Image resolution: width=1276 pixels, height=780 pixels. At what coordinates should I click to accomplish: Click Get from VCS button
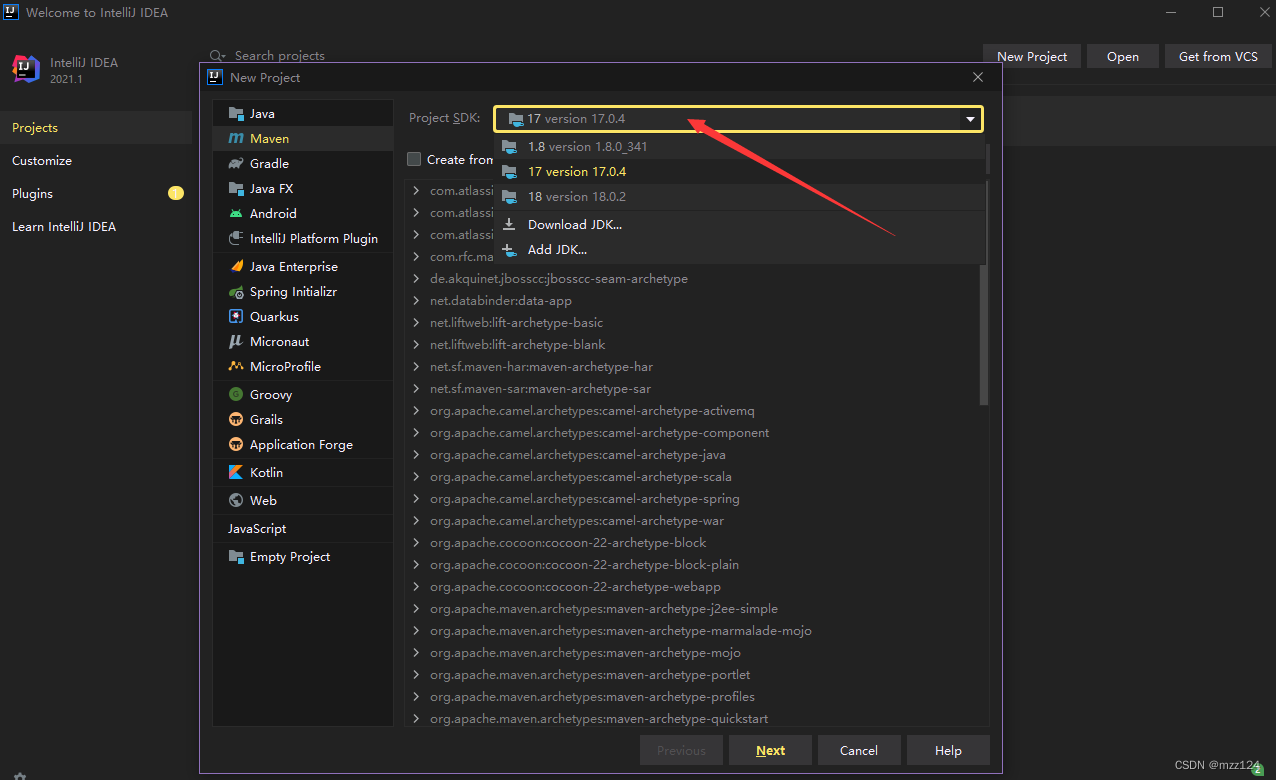[x=1218, y=56]
